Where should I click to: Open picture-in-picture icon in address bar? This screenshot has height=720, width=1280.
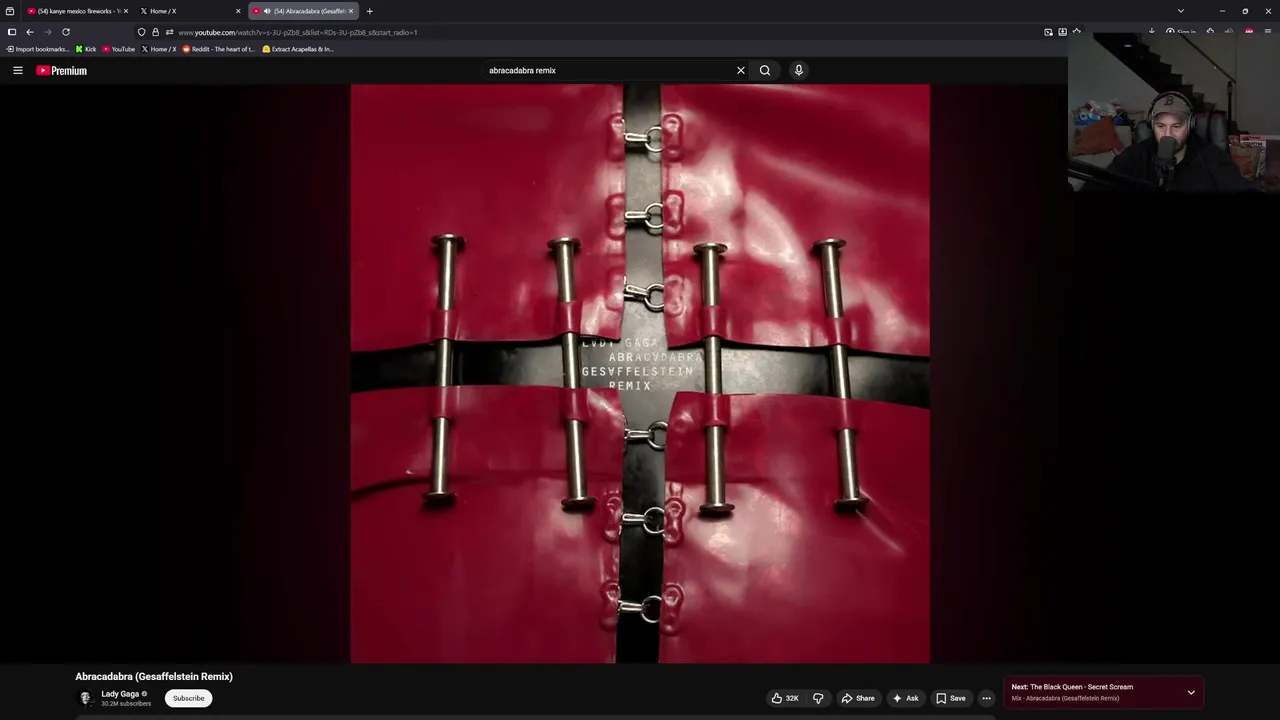(x=1048, y=32)
